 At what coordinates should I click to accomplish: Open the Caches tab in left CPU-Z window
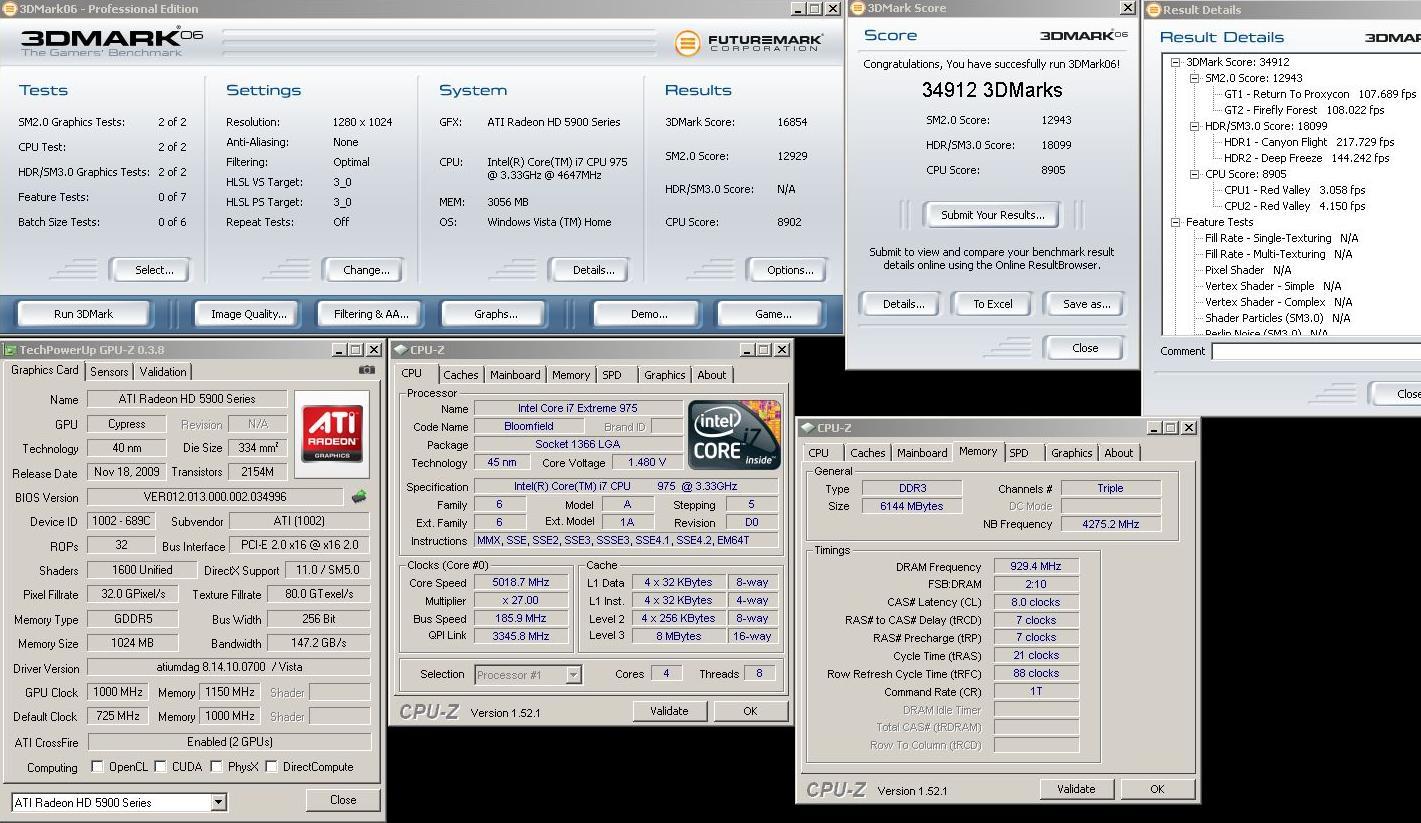click(461, 375)
